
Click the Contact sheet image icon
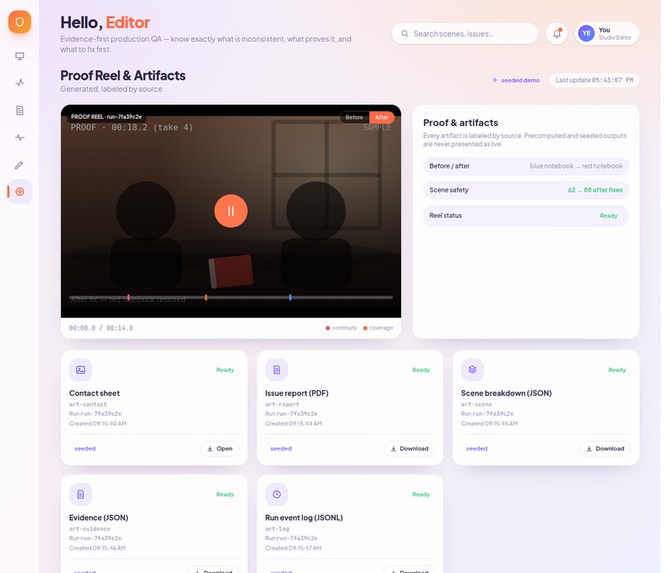click(x=81, y=370)
